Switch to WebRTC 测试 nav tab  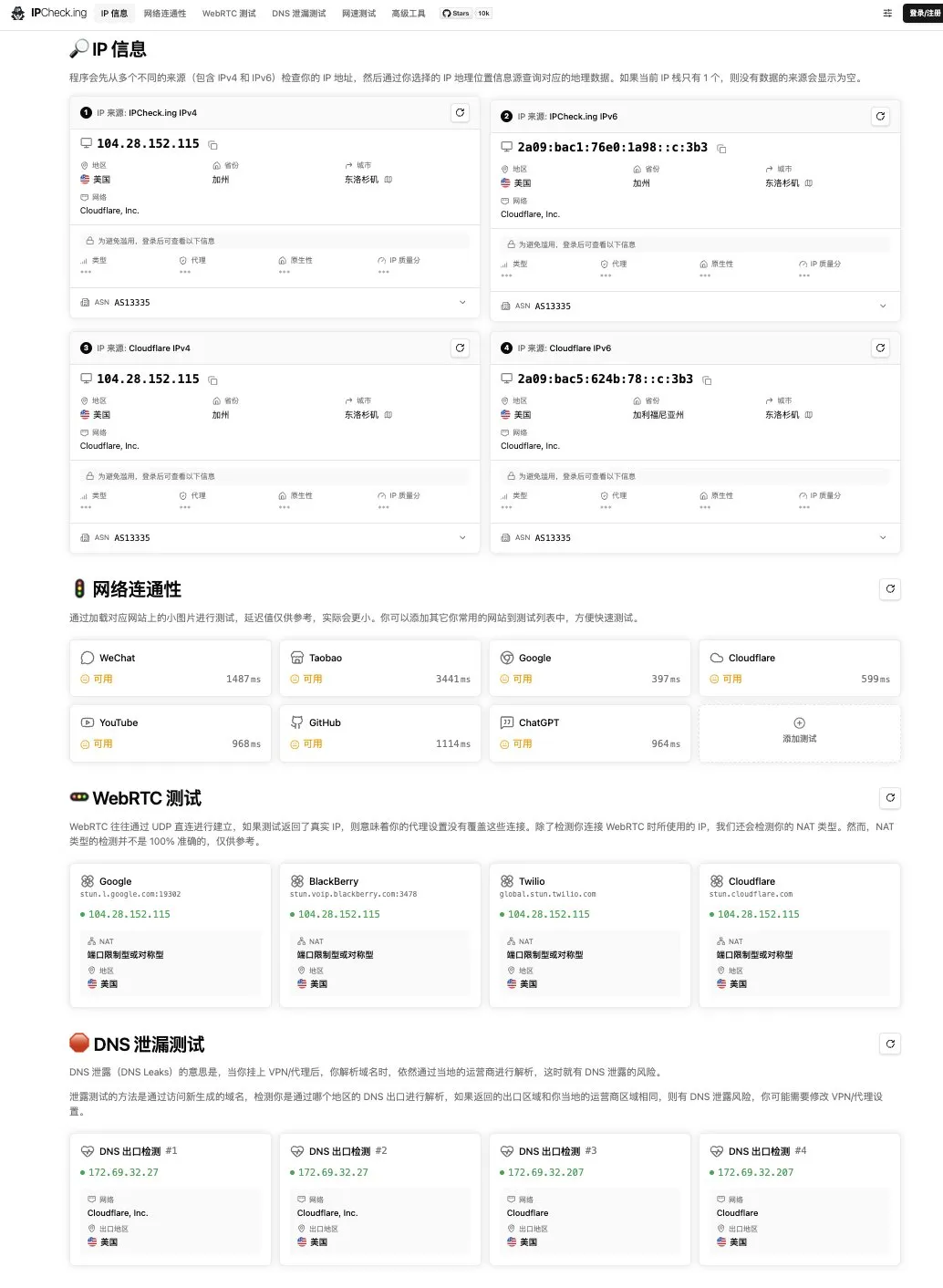pos(229,14)
